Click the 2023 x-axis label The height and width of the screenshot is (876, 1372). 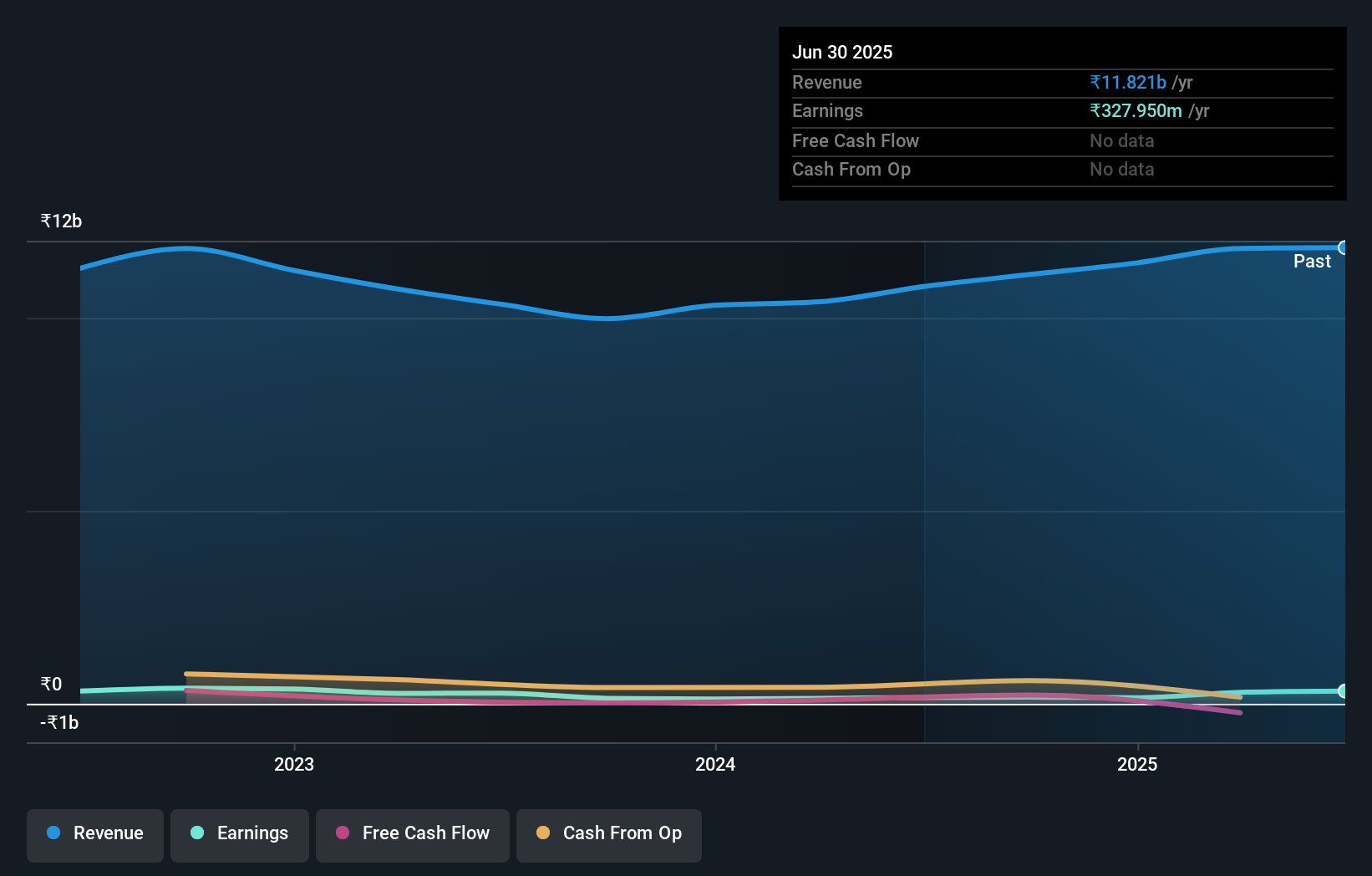294,764
